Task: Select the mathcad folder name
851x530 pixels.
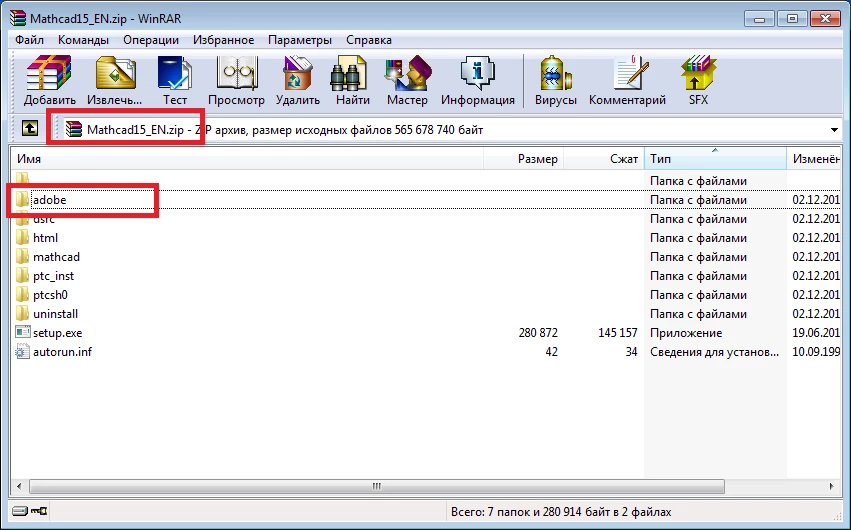Action: click(x=56, y=257)
